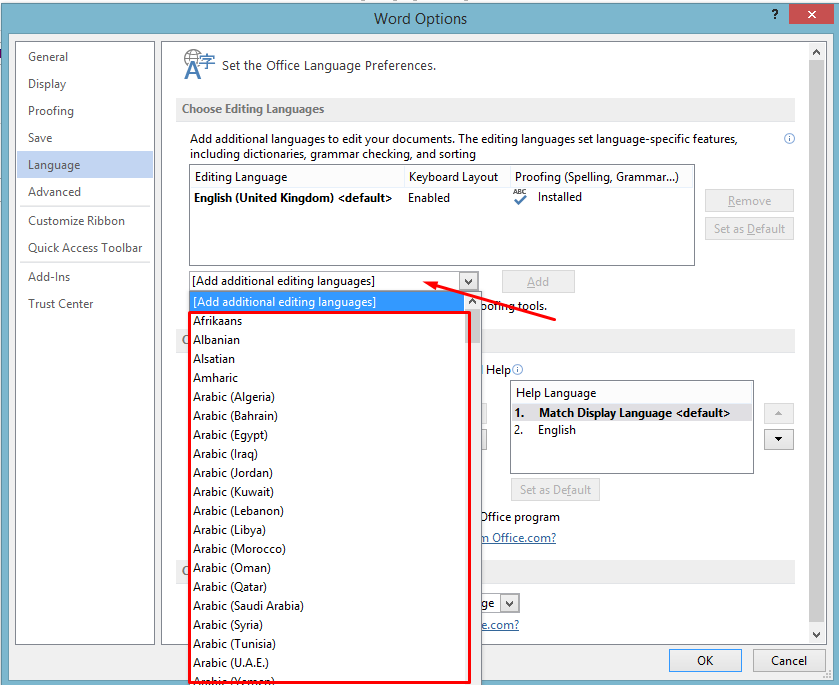Click the question mark help icon in title bar
Image resolution: width=839 pixels, height=685 pixels.
coord(775,14)
